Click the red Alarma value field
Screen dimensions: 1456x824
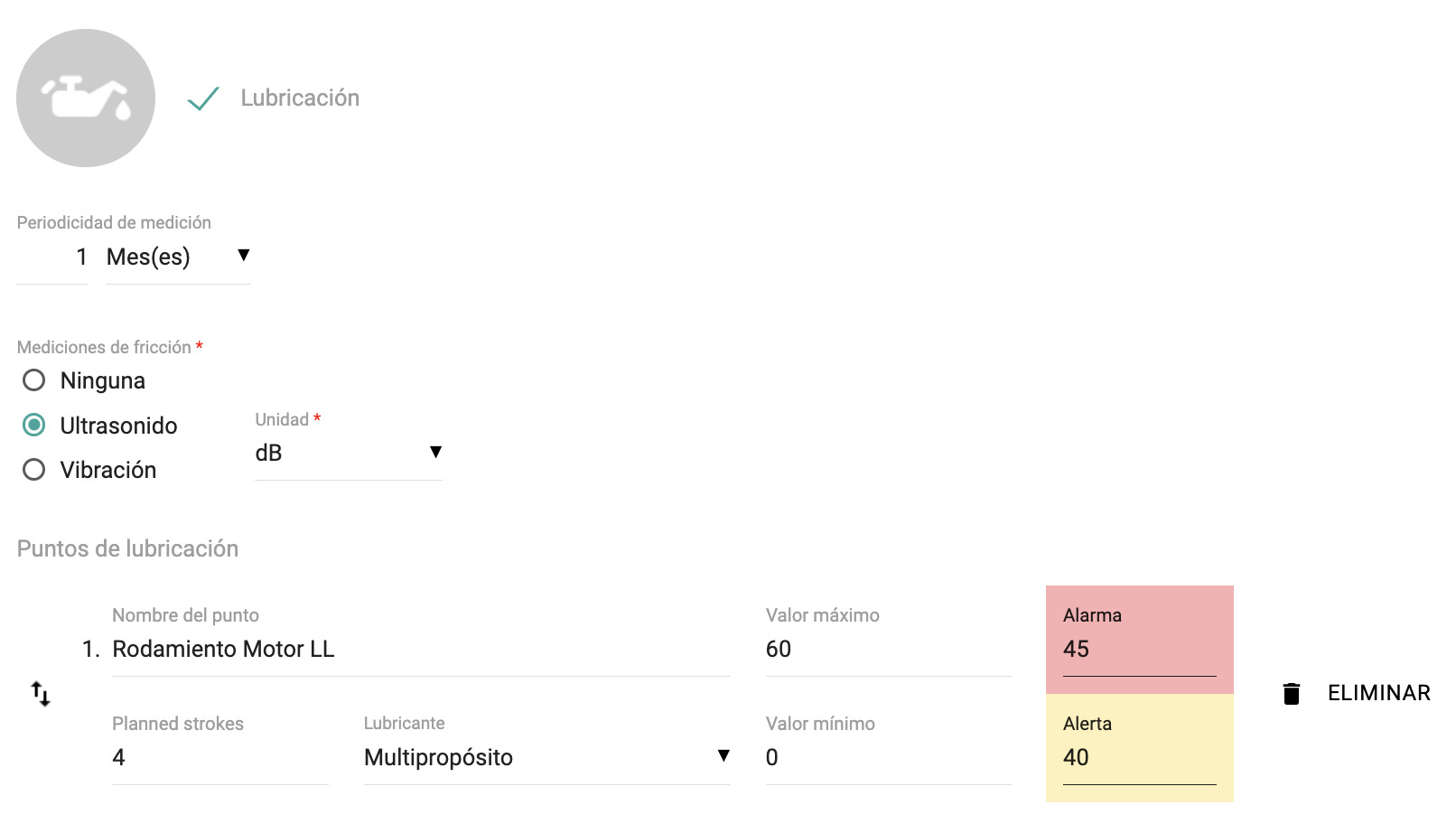[x=1139, y=650]
